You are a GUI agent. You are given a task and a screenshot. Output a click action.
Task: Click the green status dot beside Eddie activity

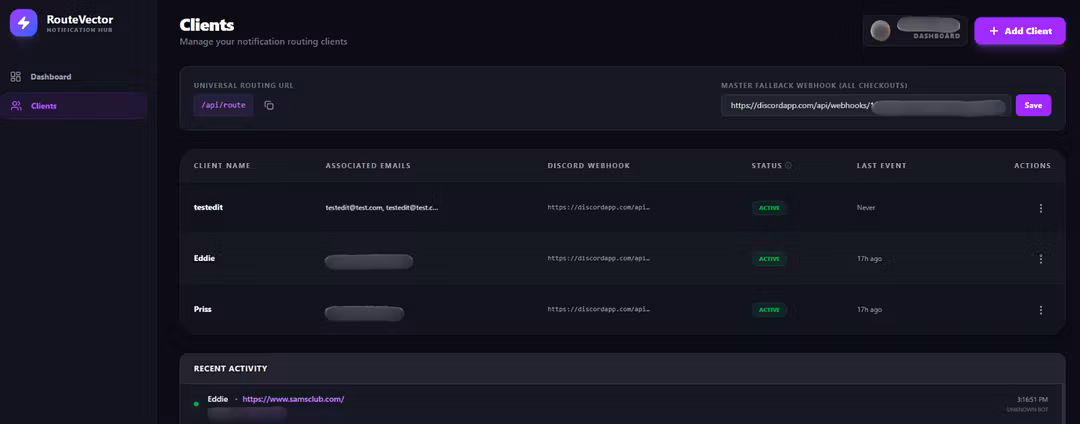click(196, 404)
